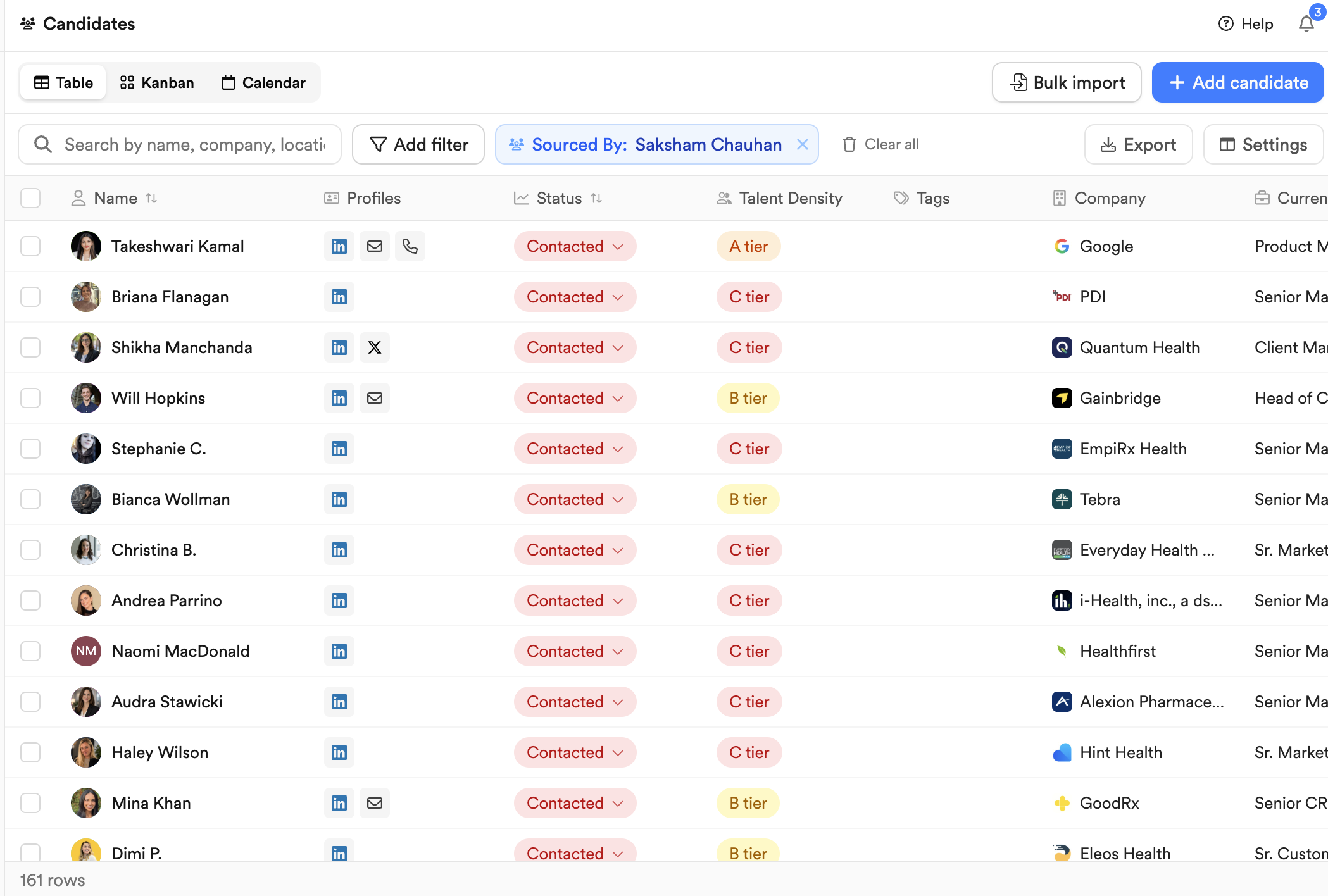Open Bianca Wollman's LinkedIn icon
The width and height of the screenshot is (1328, 896).
click(x=339, y=499)
